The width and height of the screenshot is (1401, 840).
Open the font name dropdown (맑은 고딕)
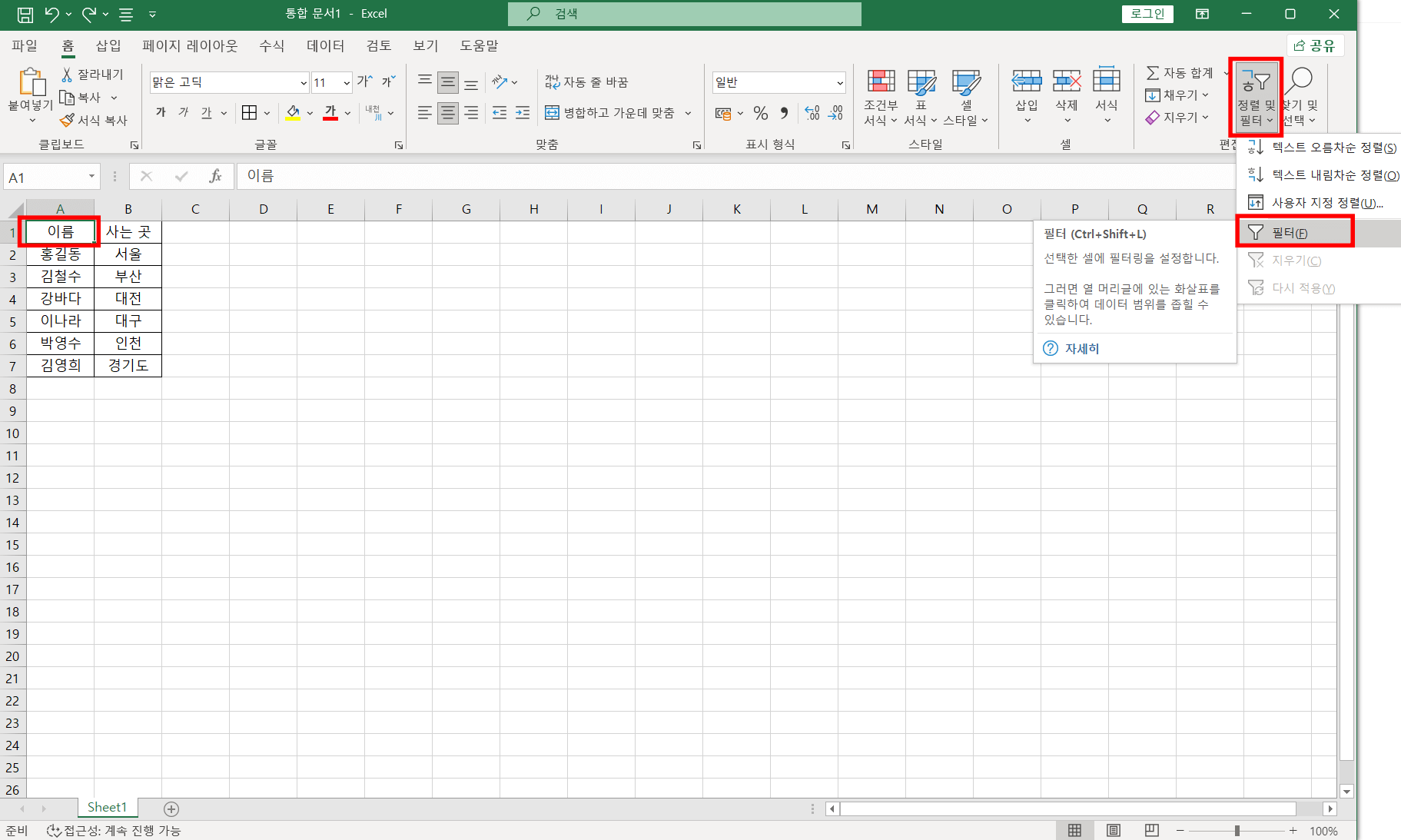tap(303, 83)
